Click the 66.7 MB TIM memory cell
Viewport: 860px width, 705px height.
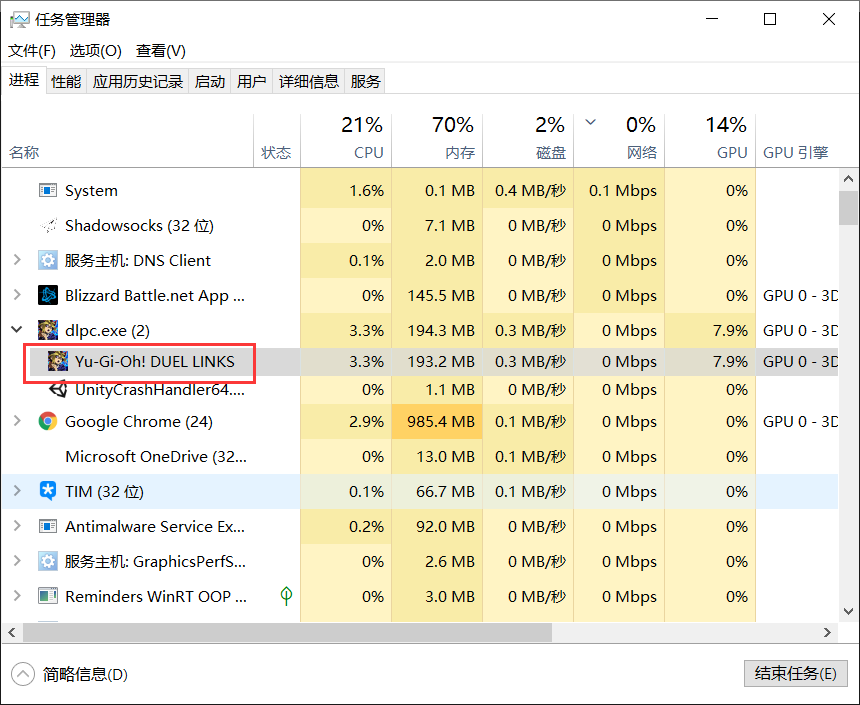(x=437, y=491)
